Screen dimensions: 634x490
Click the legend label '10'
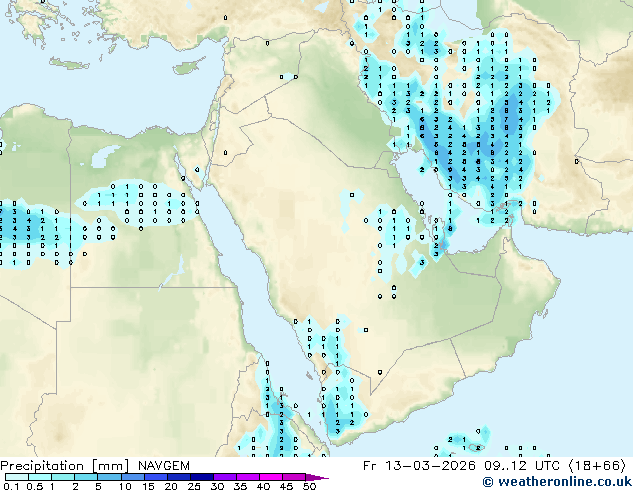(x=125, y=486)
